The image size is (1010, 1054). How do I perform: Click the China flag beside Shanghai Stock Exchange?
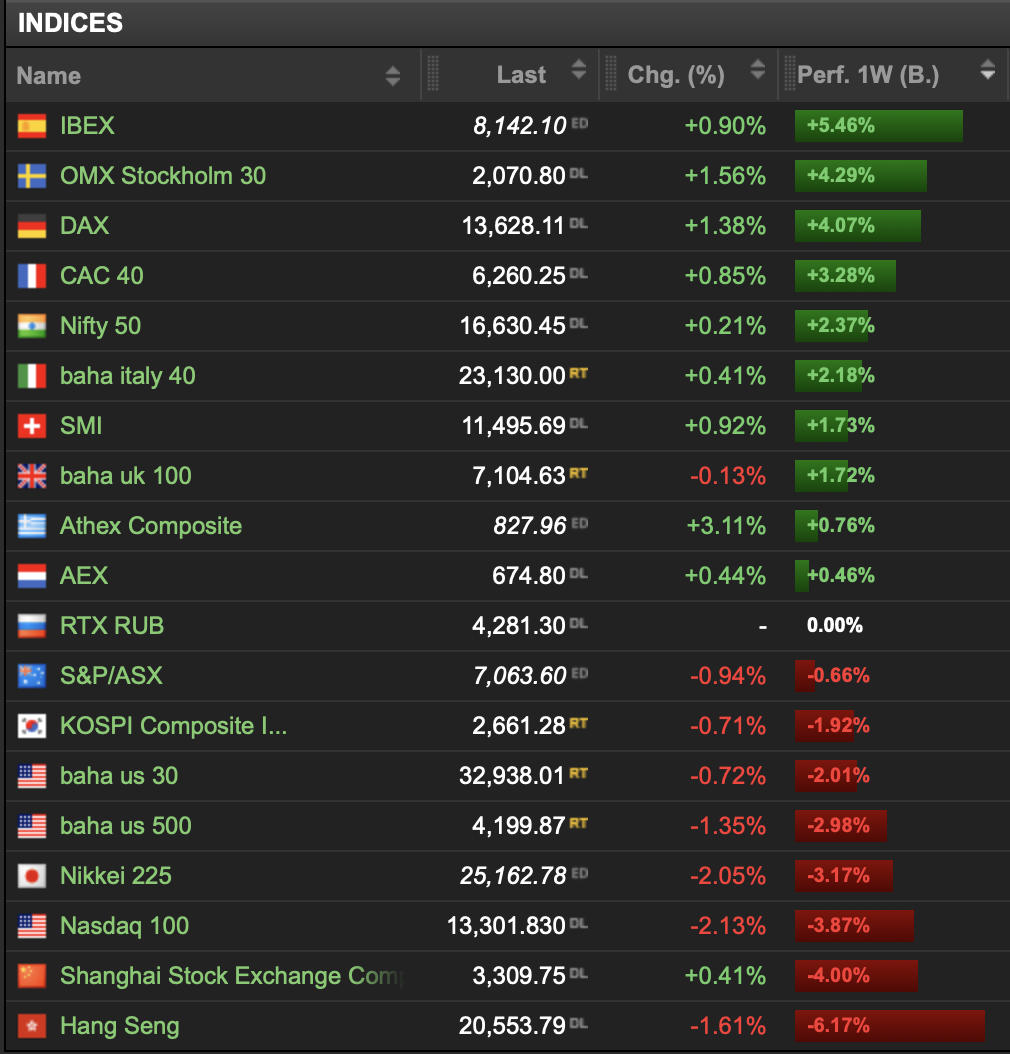coord(32,976)
